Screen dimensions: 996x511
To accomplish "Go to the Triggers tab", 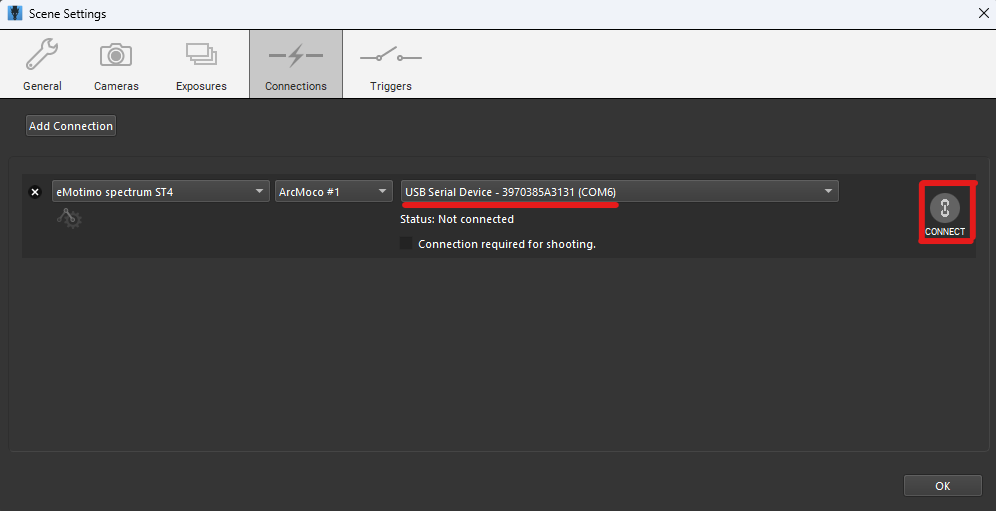I will click(x=391, y=64).
